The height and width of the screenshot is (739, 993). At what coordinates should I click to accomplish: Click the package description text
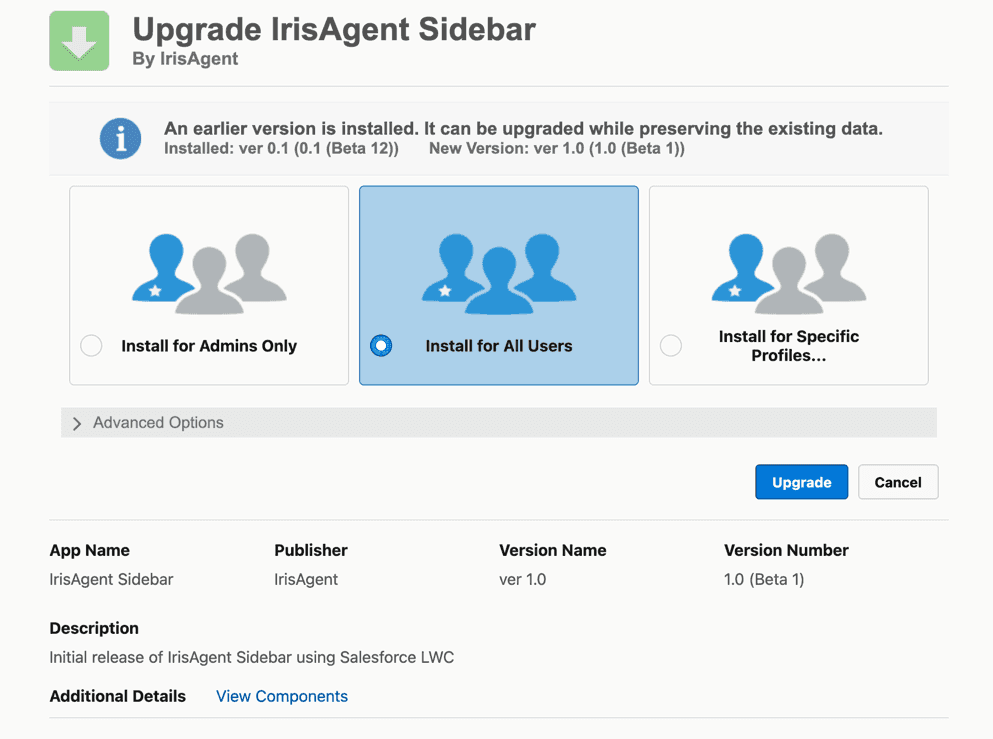(x=252, y=657)
